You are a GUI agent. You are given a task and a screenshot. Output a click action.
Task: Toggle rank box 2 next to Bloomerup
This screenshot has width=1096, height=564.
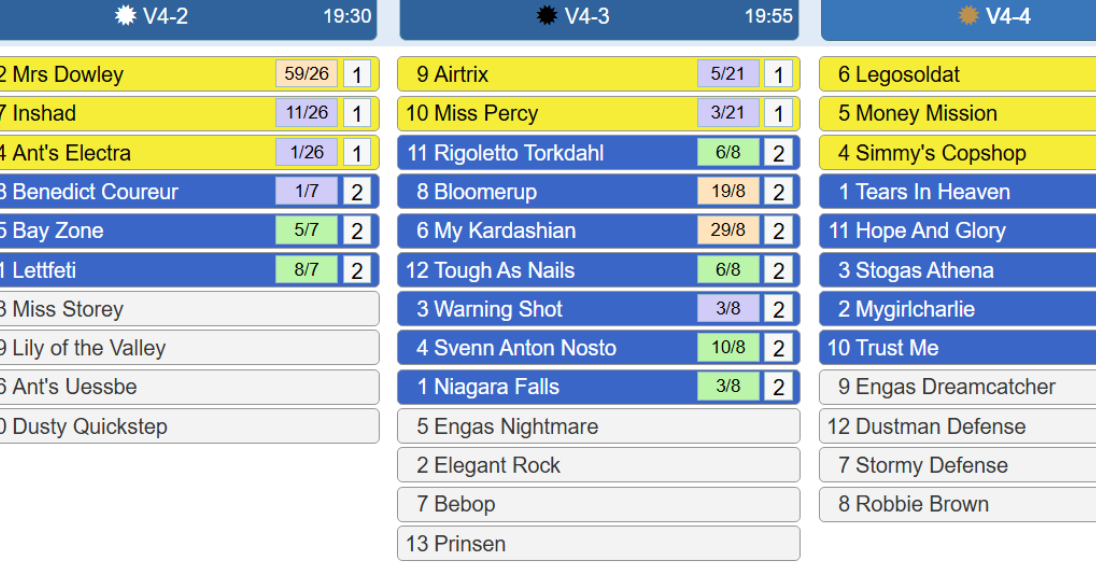pos(778,191)
